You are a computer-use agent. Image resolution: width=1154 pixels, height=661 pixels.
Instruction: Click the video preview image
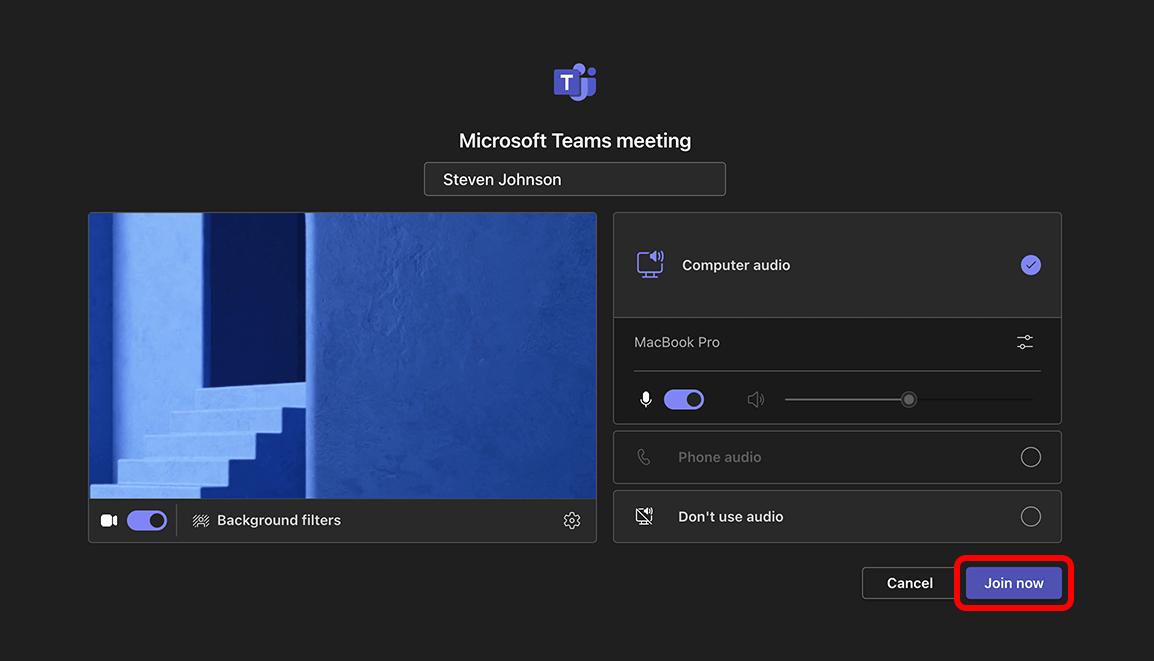point(342,356)
